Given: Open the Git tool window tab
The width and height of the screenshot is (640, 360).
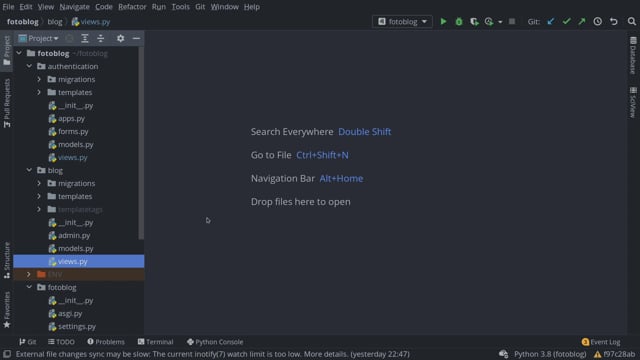Looking at the screenshot, I should (28, 342).
